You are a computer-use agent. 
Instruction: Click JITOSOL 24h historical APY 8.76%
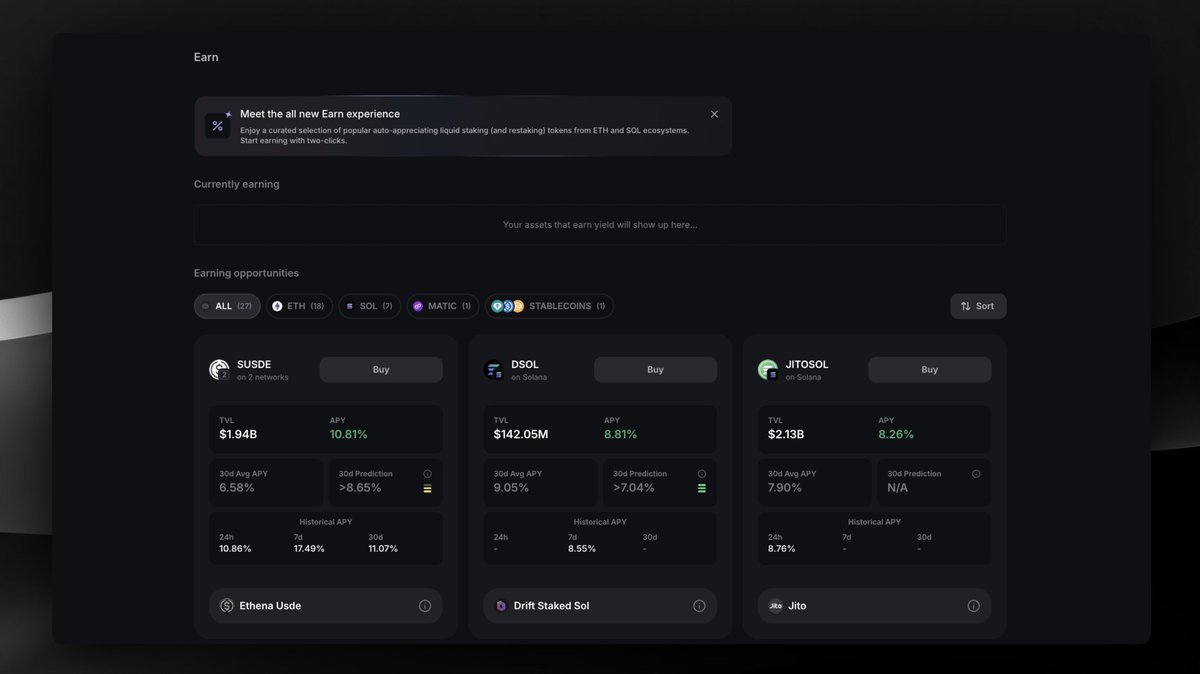click(782, 549)
